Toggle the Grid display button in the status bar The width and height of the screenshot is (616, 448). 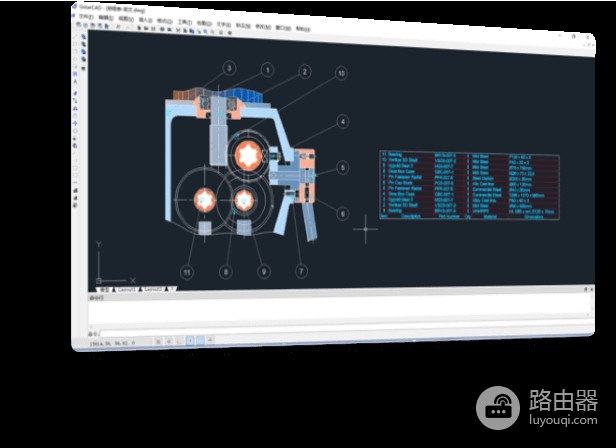click(165, 341)
